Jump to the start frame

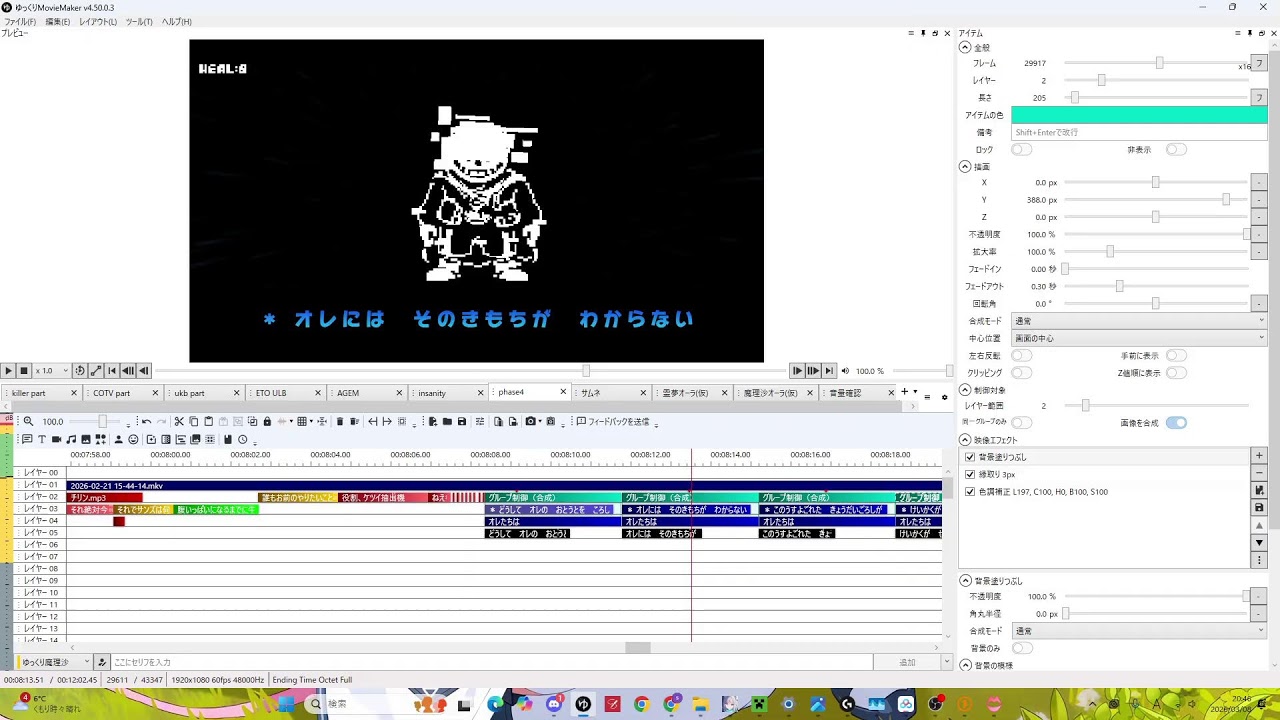[112, 370]
